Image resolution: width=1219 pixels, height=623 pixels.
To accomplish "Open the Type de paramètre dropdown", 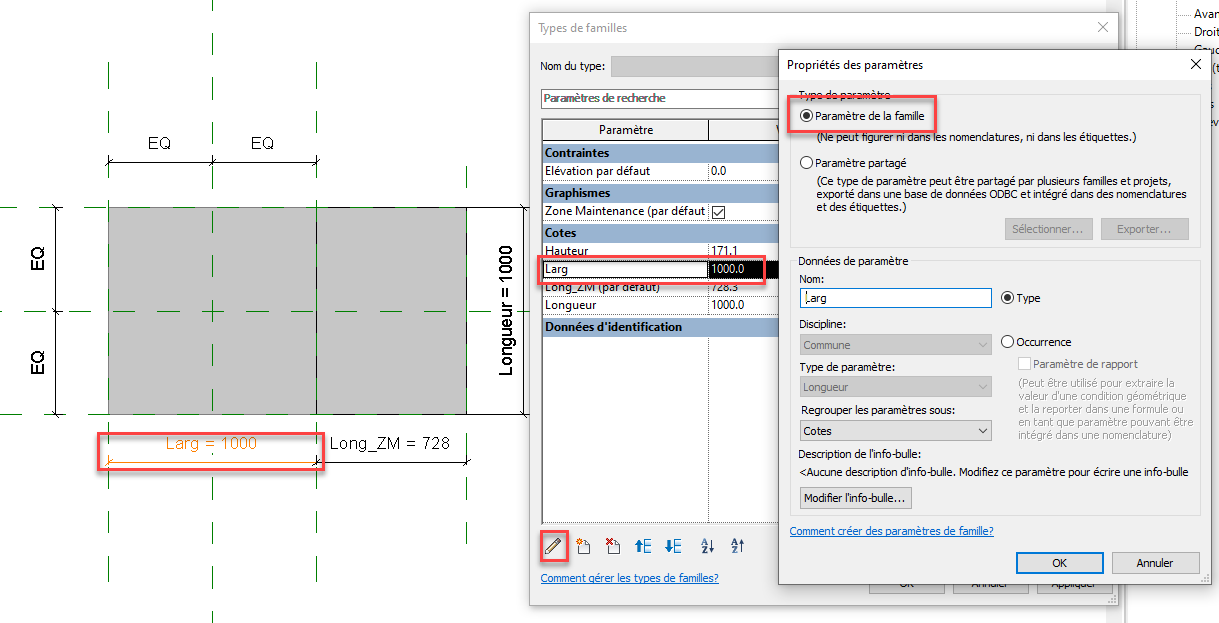I will pos(896,387).
